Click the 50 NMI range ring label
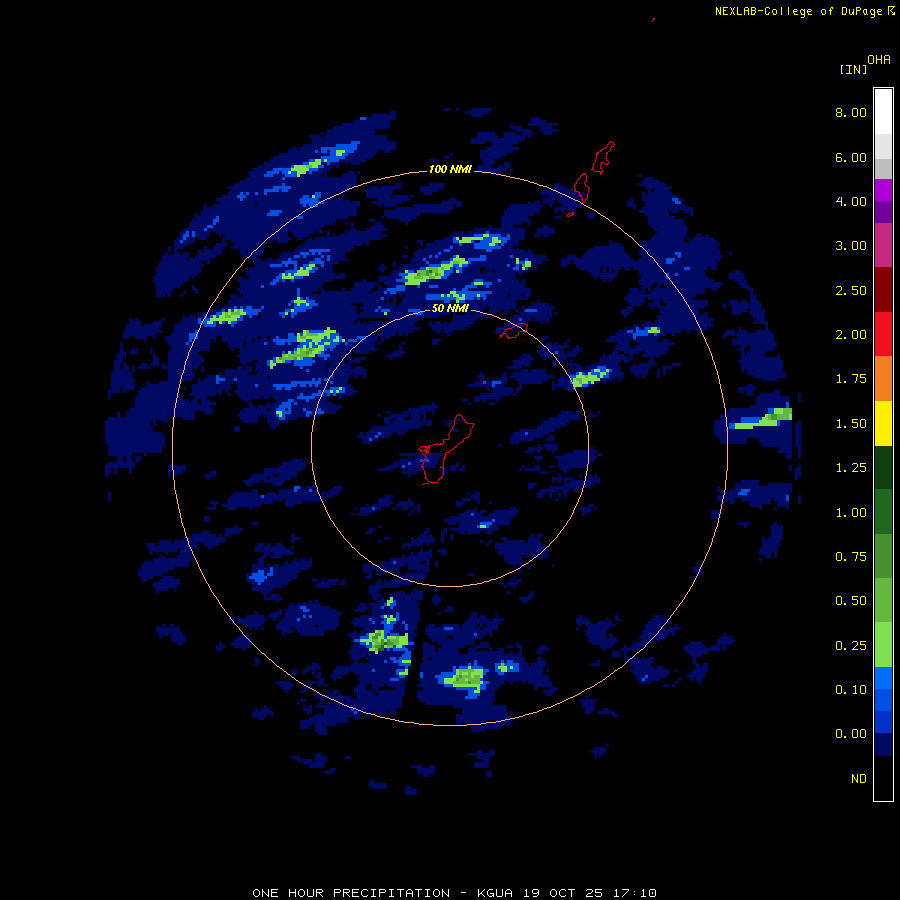 (450, 308)
